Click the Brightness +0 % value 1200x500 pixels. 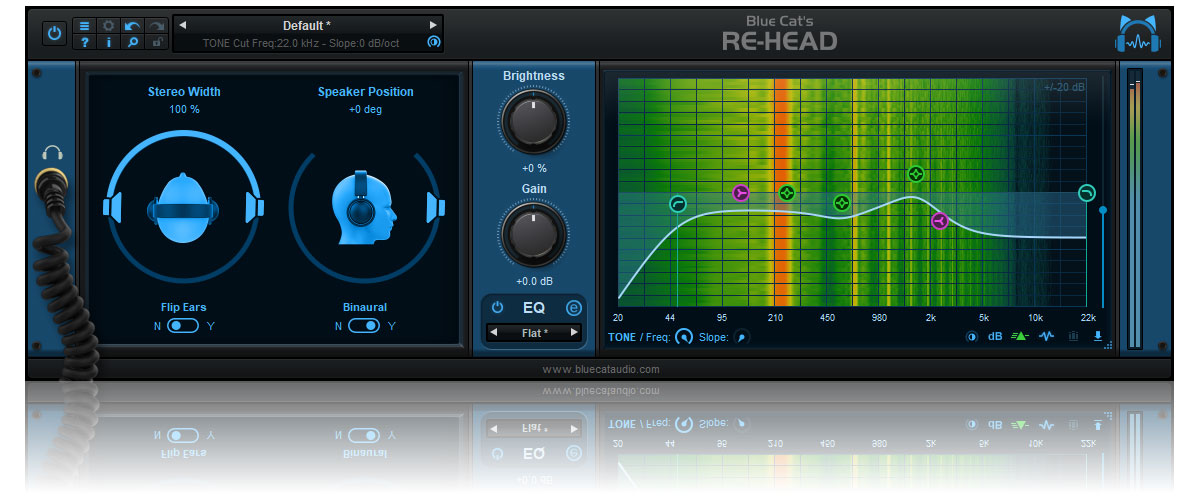coord(533,168)
